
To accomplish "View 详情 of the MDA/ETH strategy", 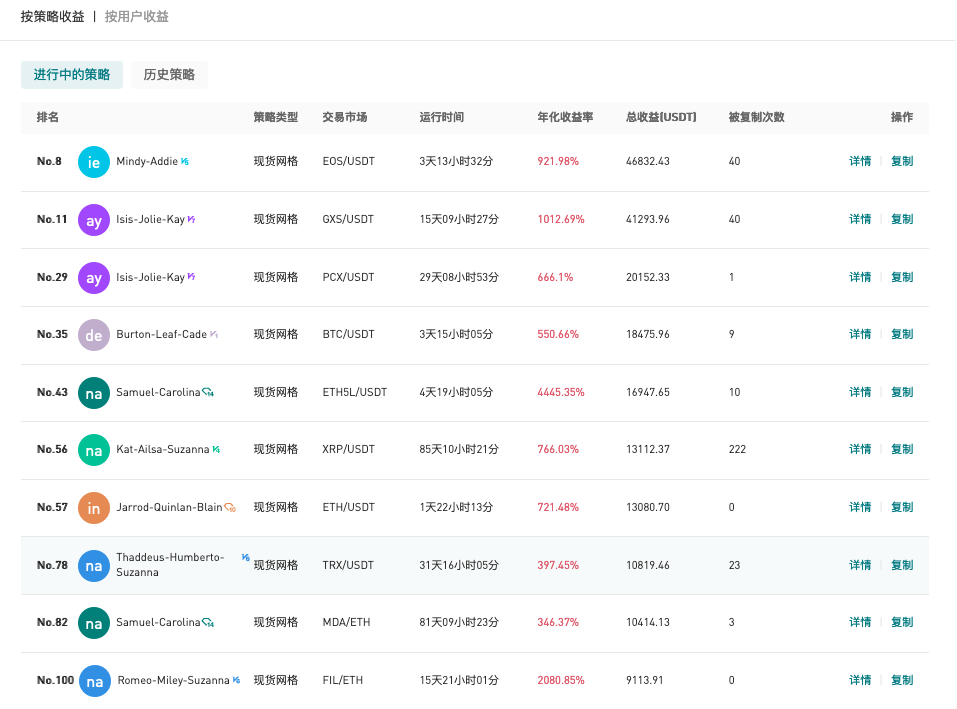I will [x=860, y=622].
